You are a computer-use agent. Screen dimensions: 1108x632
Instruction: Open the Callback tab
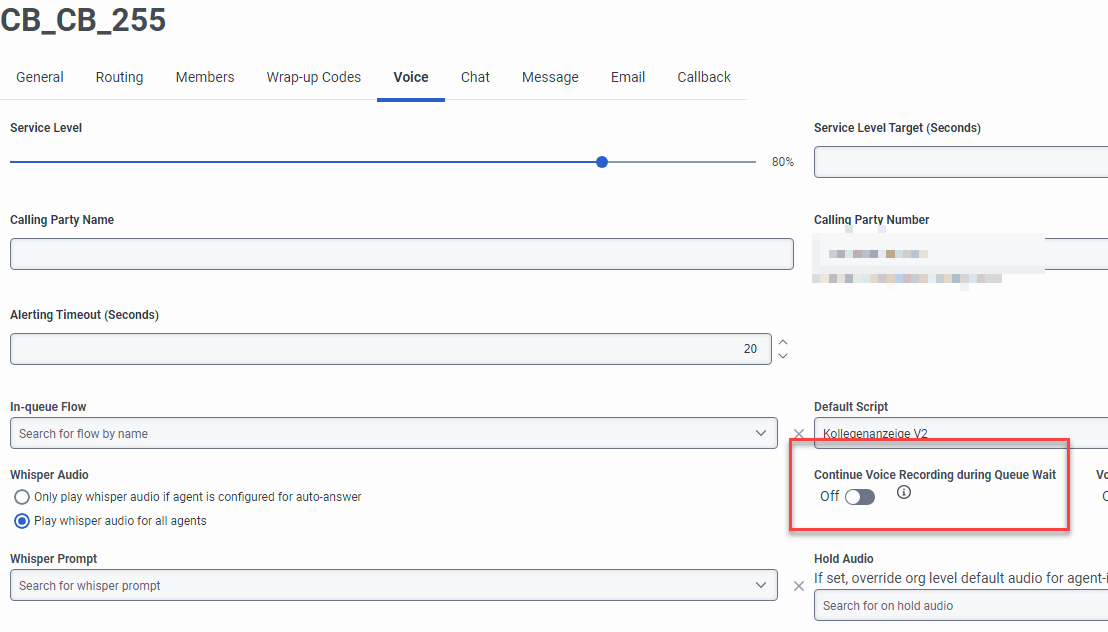pos(703,77)
